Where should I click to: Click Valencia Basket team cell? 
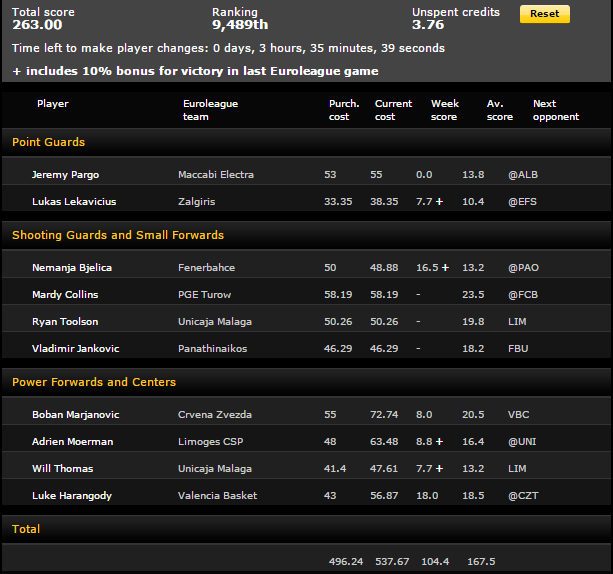217,496
